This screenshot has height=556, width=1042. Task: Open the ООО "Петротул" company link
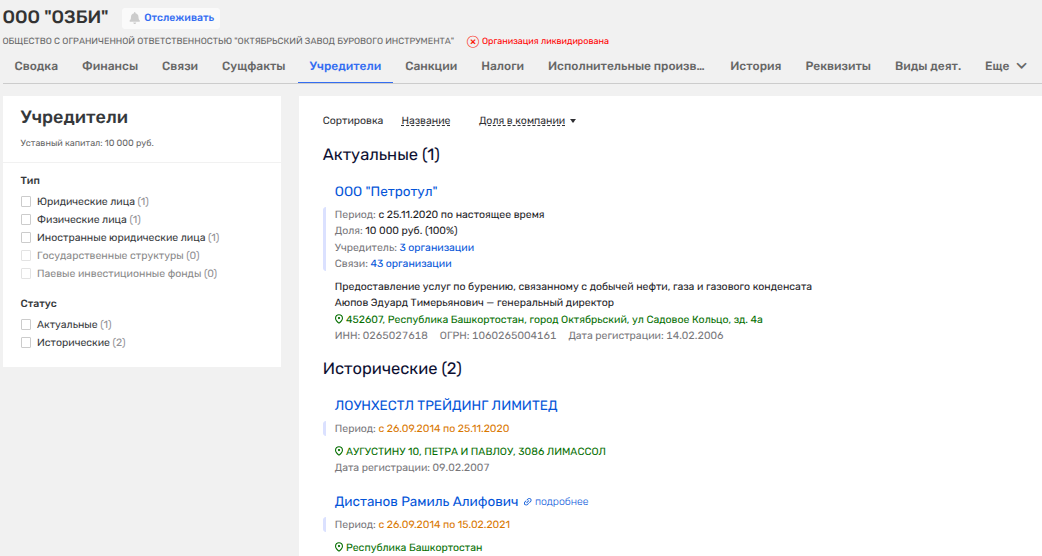point(386,192)
